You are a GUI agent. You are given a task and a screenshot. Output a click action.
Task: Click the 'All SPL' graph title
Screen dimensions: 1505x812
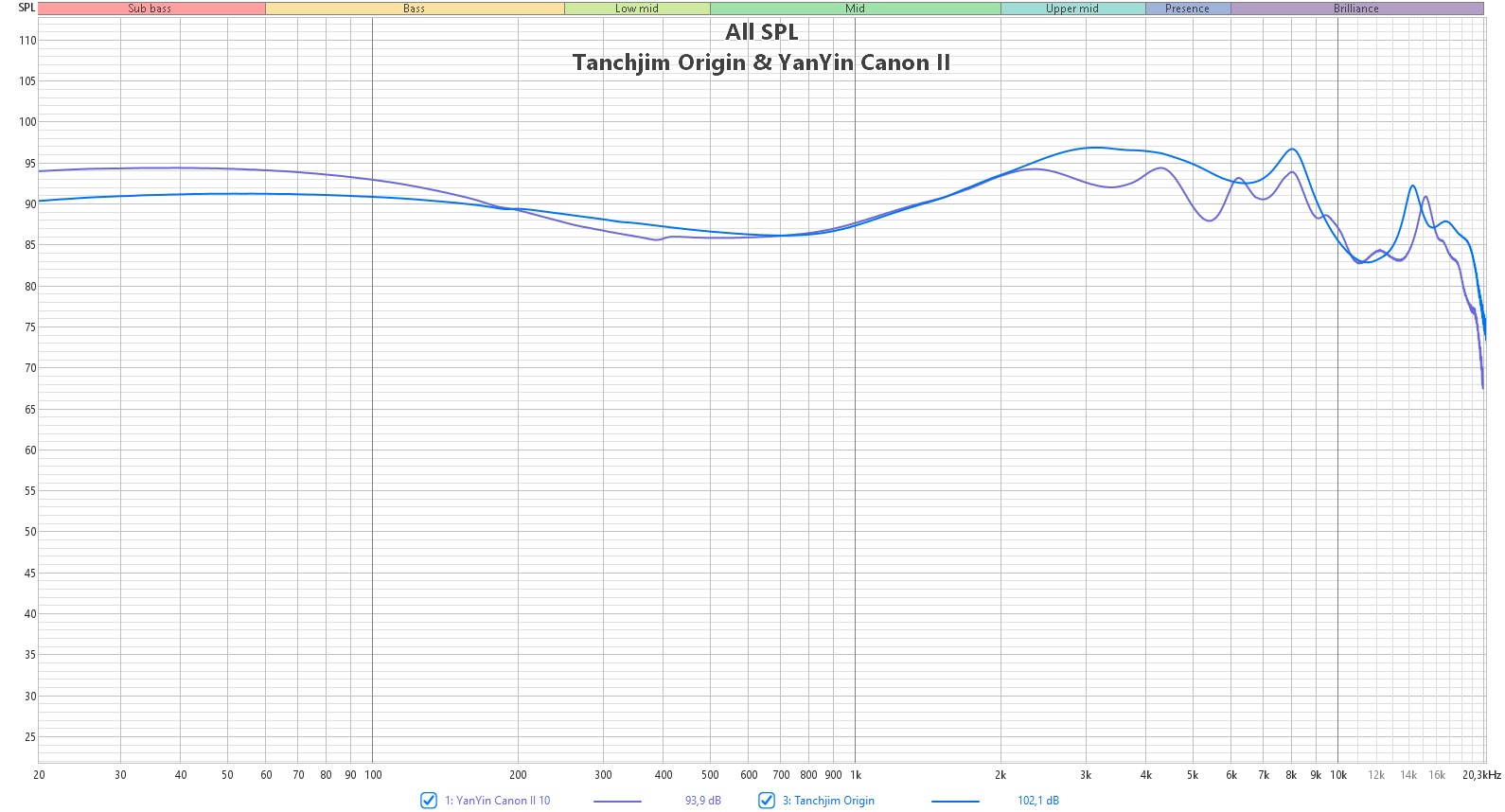pos(762,32)
